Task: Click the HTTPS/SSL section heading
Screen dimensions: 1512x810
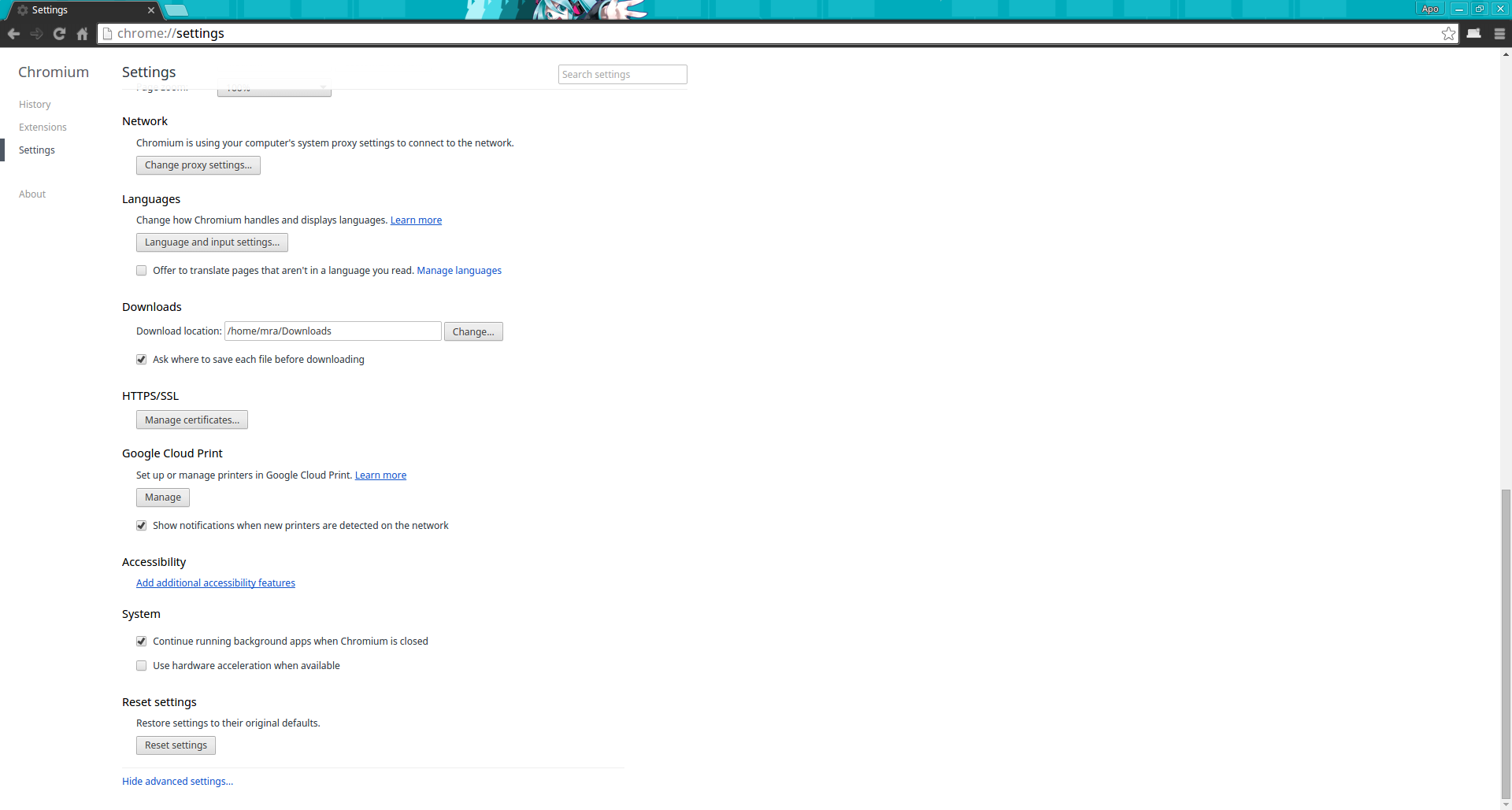Action: point(150,396)
